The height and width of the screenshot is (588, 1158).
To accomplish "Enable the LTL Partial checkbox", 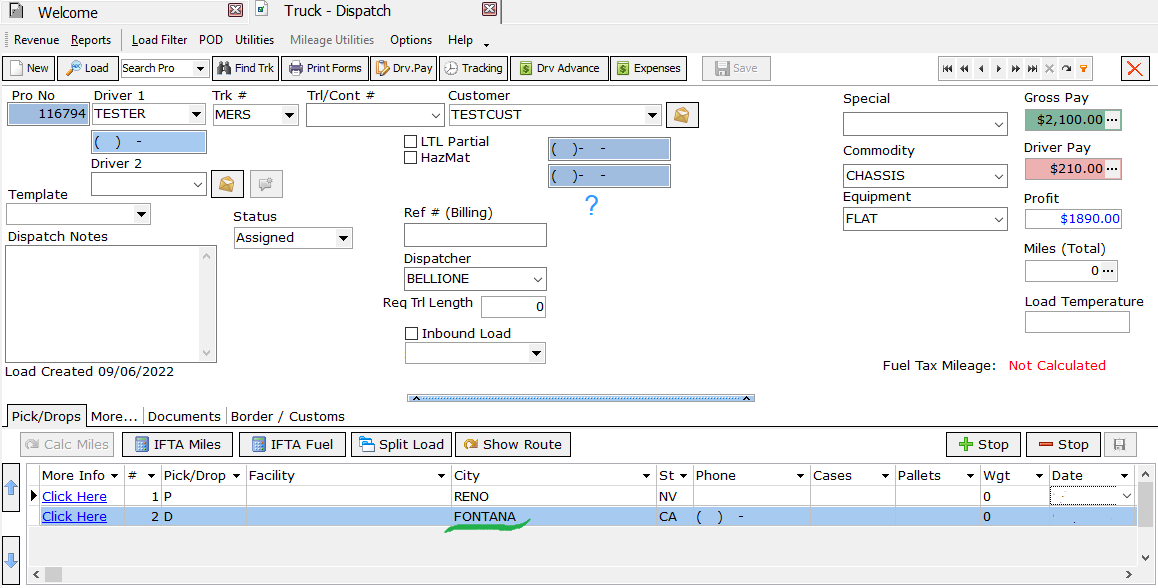I will (410, 142).
